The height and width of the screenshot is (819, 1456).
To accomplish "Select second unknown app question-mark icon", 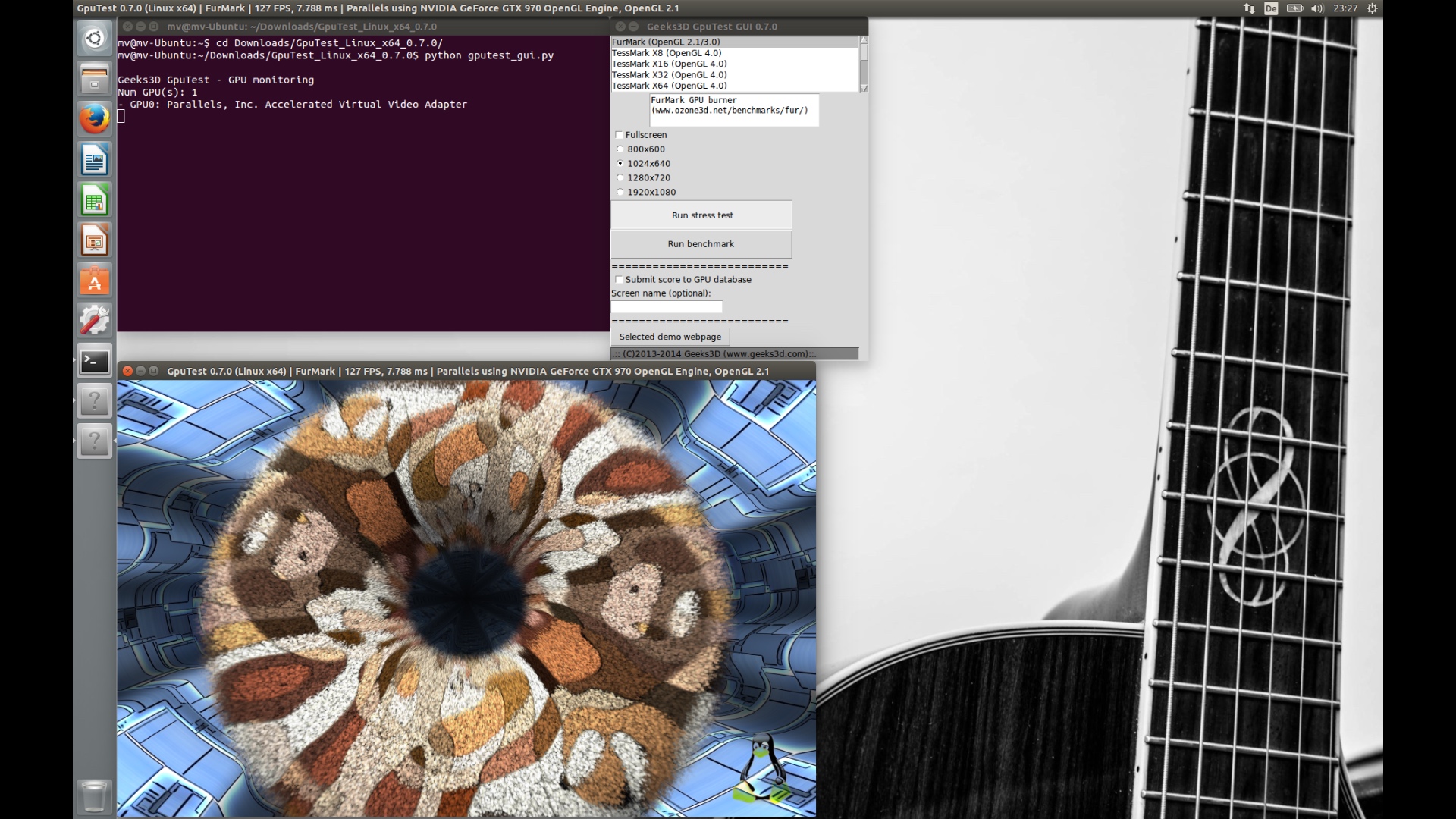I will coord(94,441).
